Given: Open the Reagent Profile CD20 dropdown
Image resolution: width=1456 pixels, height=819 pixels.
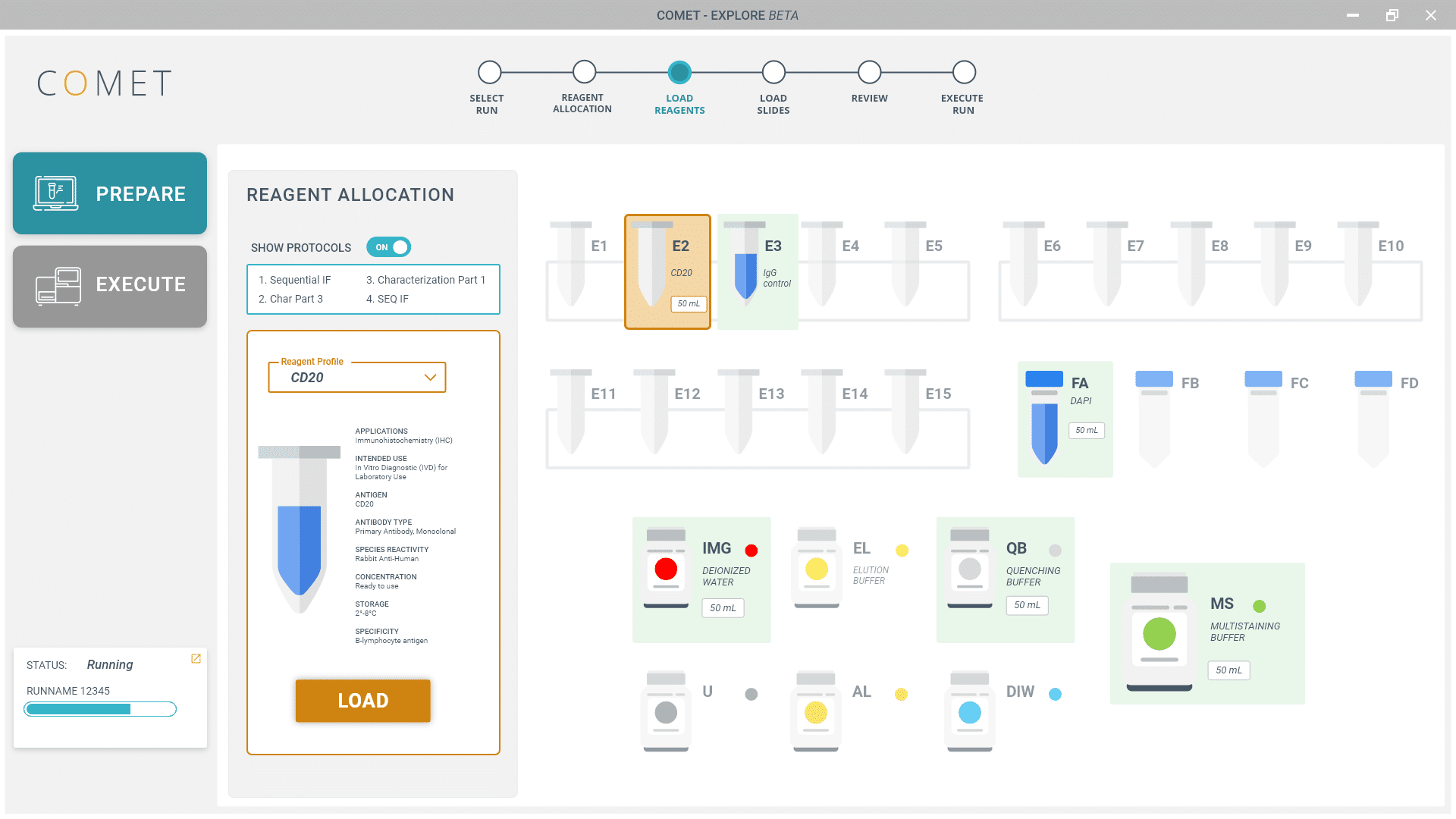Looking at the screenshot, I should (356, 378).
